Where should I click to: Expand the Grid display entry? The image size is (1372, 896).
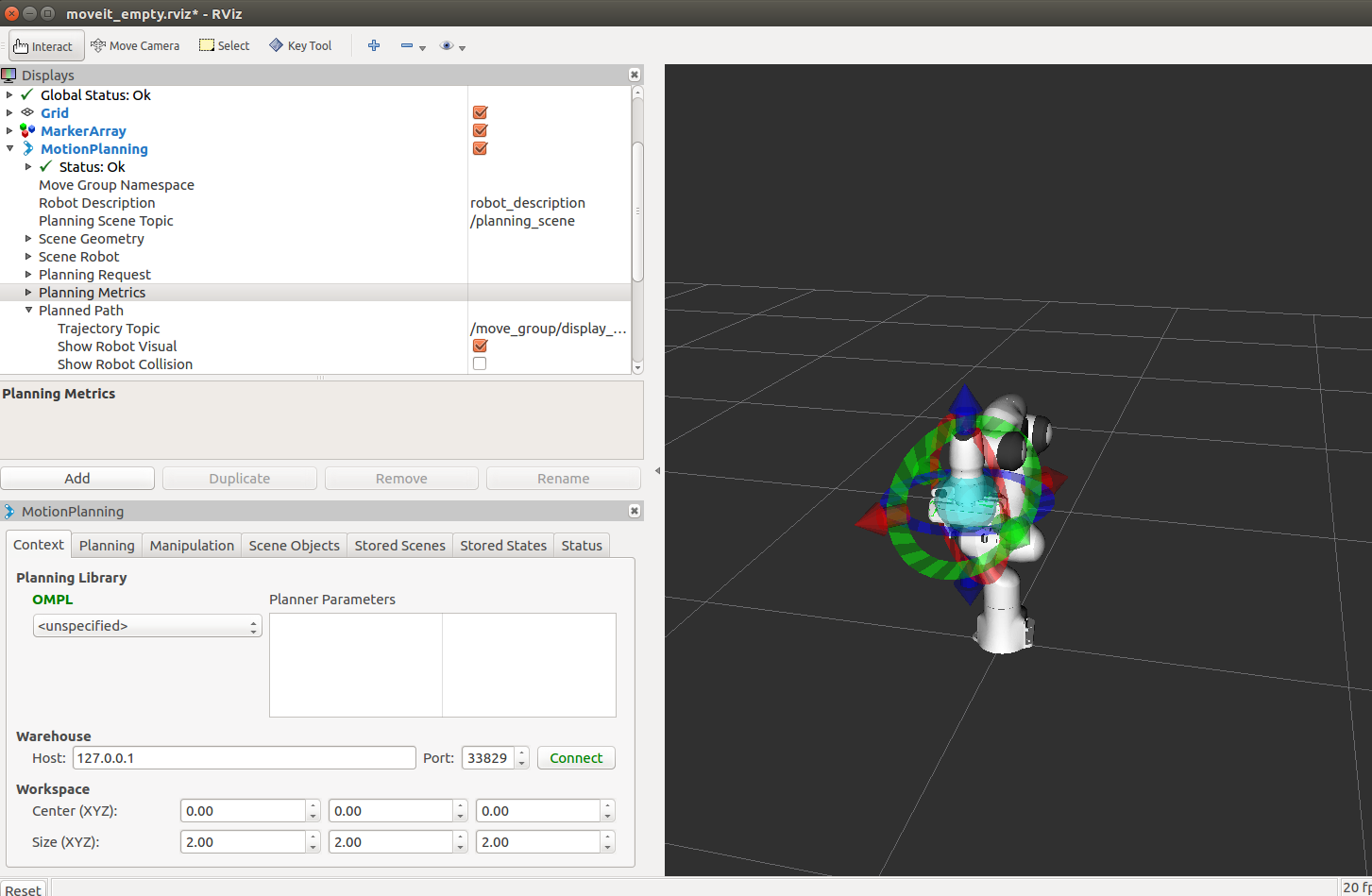(x=9, y=112)
